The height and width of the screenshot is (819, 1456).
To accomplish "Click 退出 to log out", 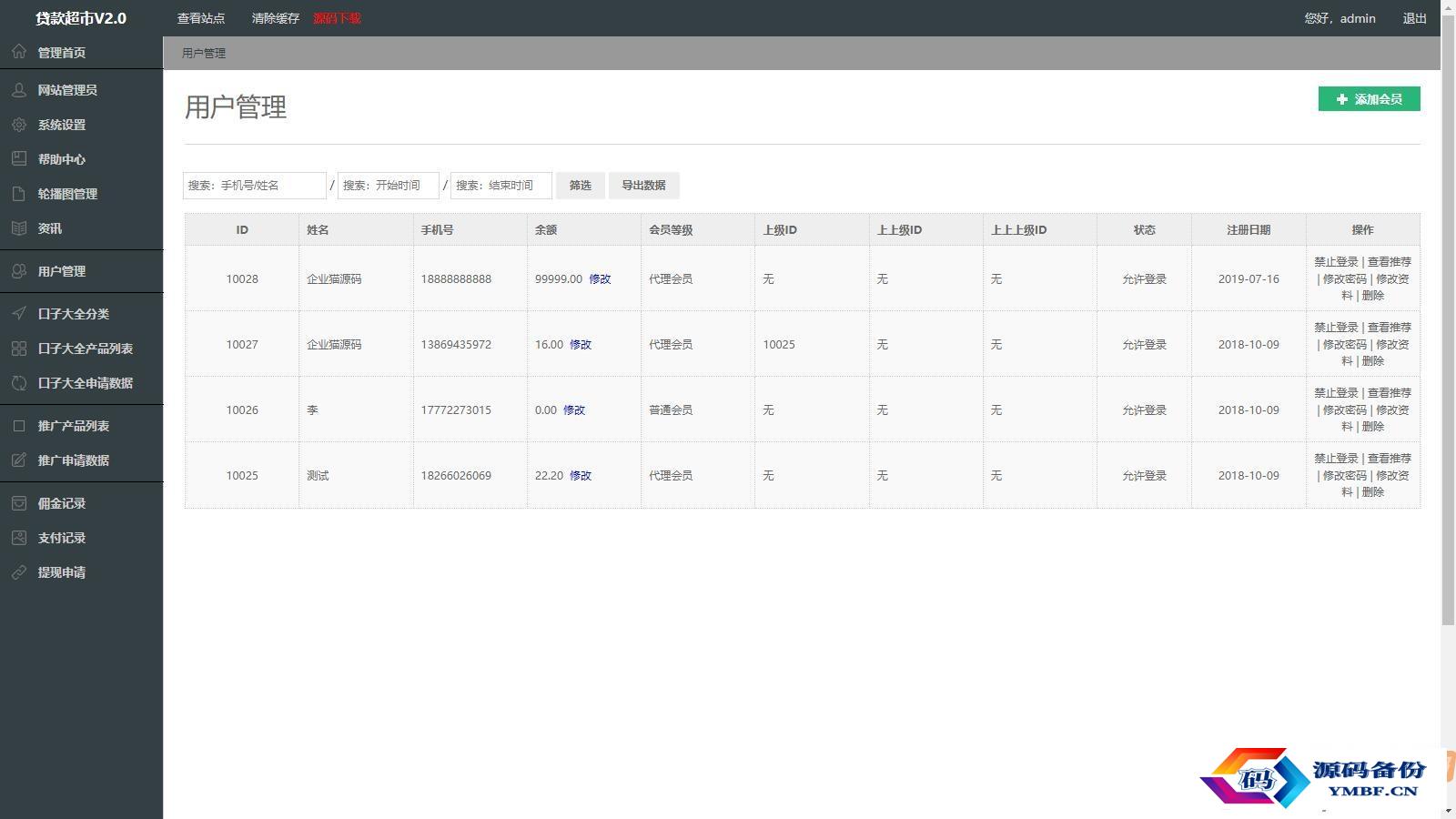I will click(1415, 18).
